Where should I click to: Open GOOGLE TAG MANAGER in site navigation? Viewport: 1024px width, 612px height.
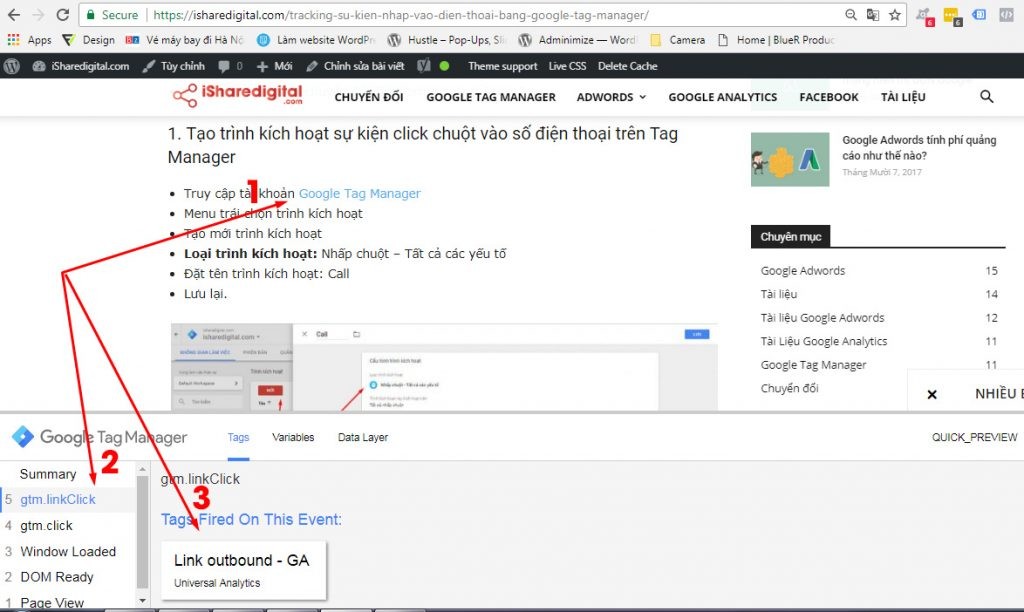pos(491,97)
